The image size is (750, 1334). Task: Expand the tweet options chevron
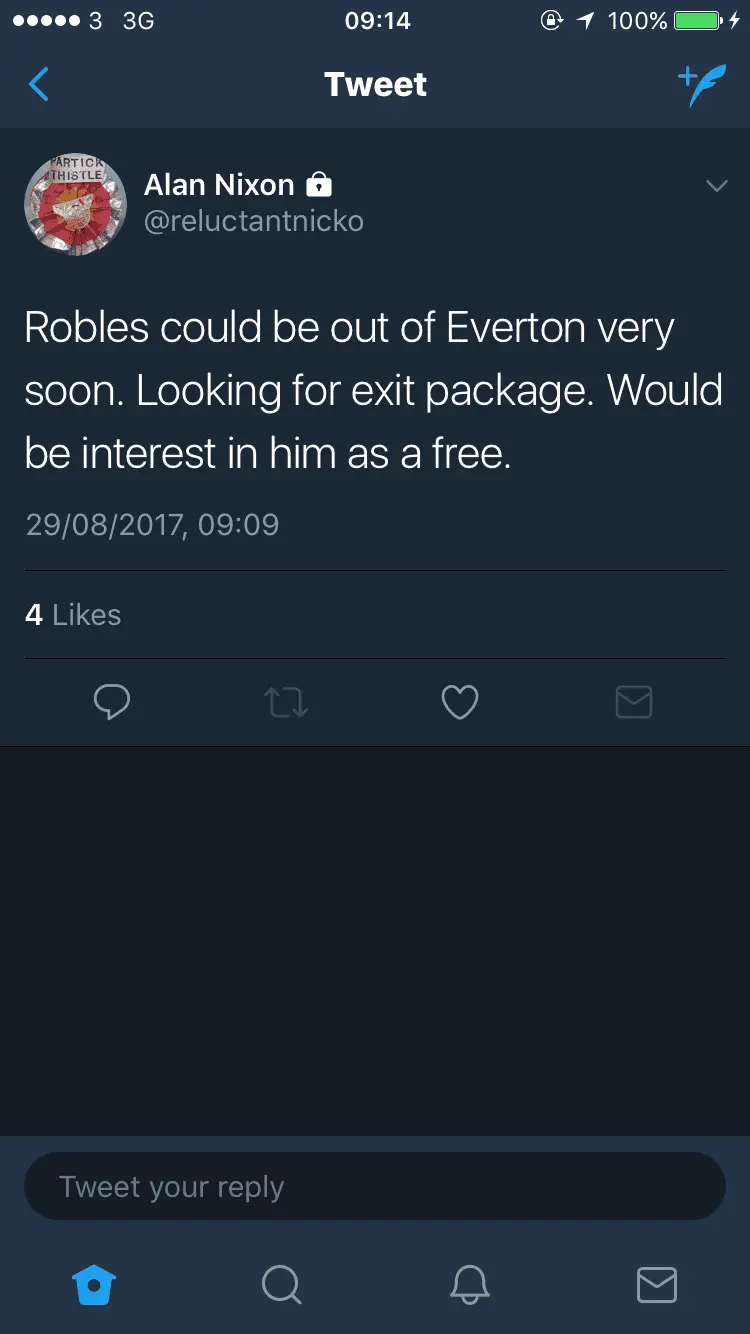click(x=716, y=186)
